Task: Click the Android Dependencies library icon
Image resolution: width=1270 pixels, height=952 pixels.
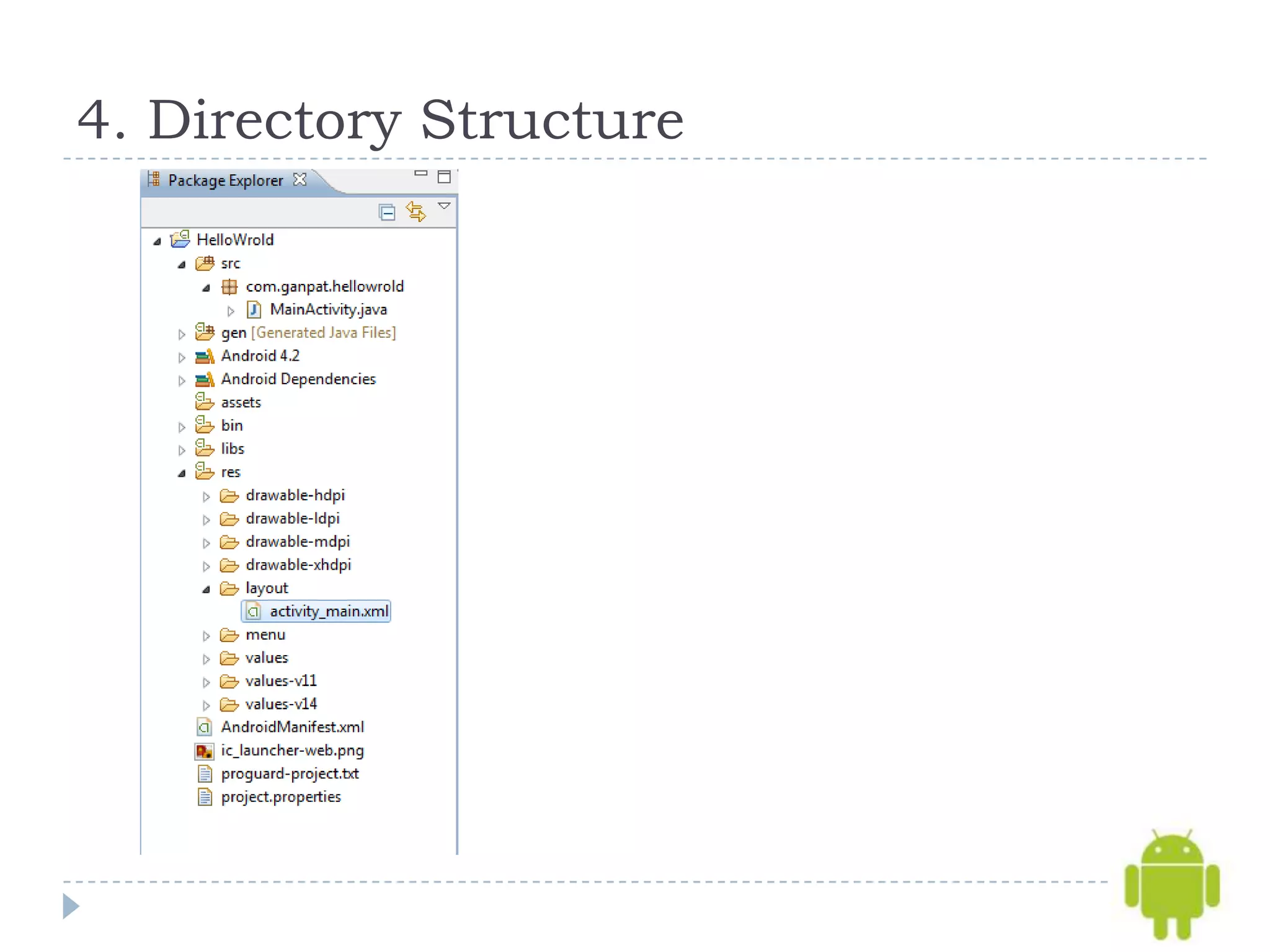Action: (x=205, y=379)
